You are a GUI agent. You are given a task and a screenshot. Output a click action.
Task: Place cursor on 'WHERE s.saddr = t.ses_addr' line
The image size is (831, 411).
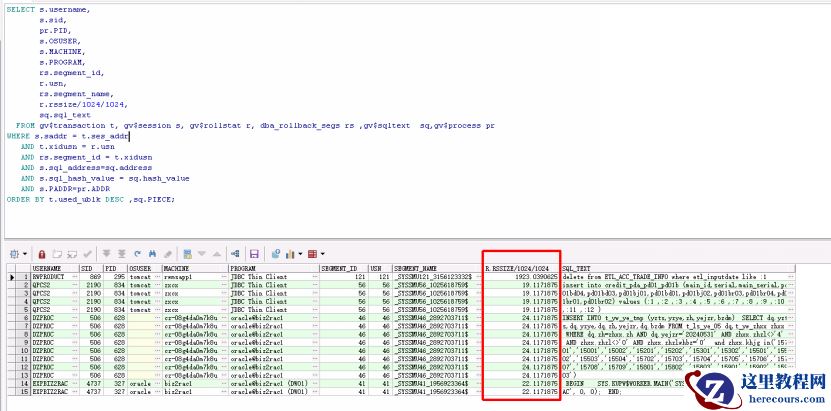[67, 136]
